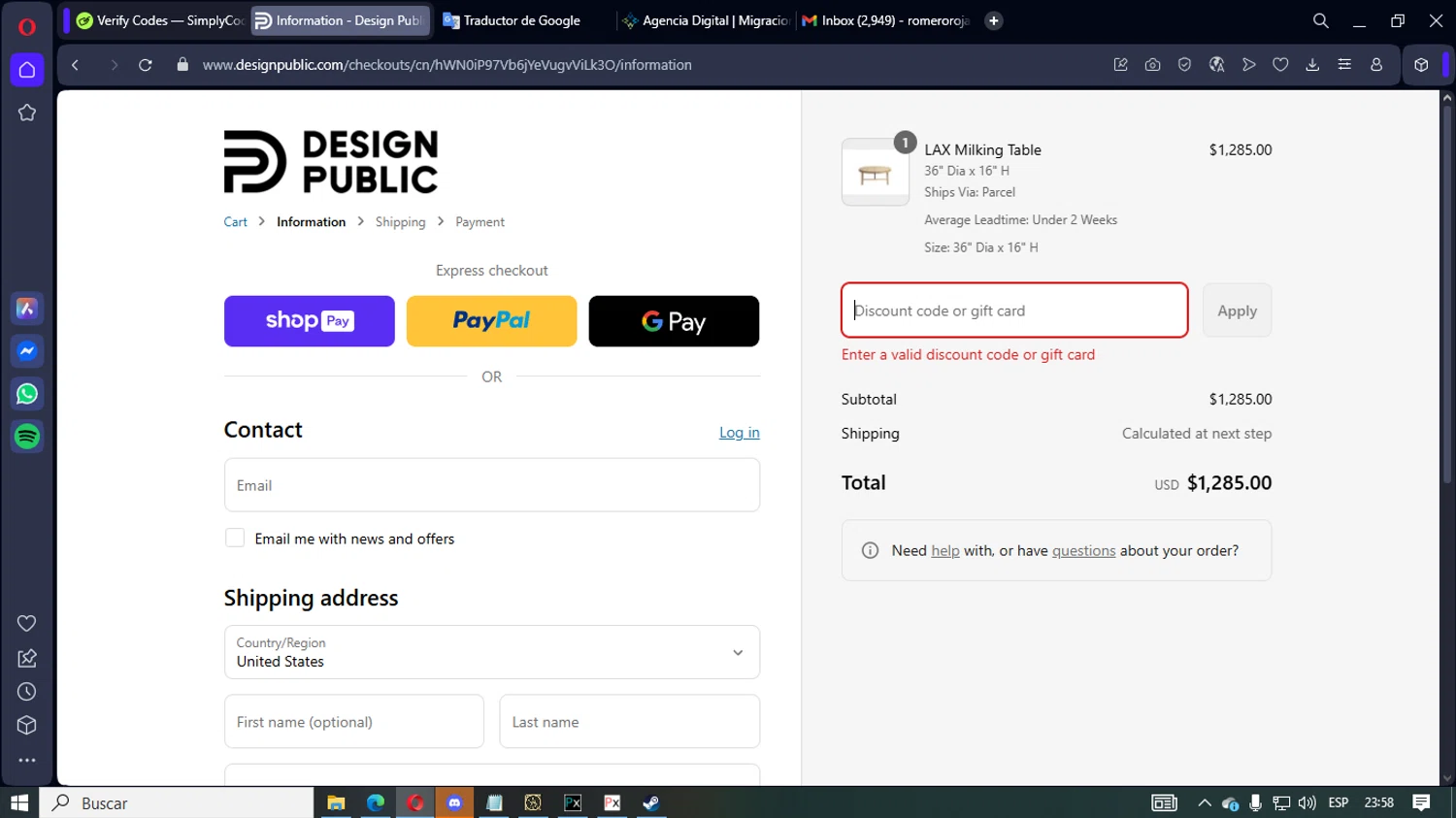Click the taskbar Buscar search box
The image size is (1456, 818).
177,802
